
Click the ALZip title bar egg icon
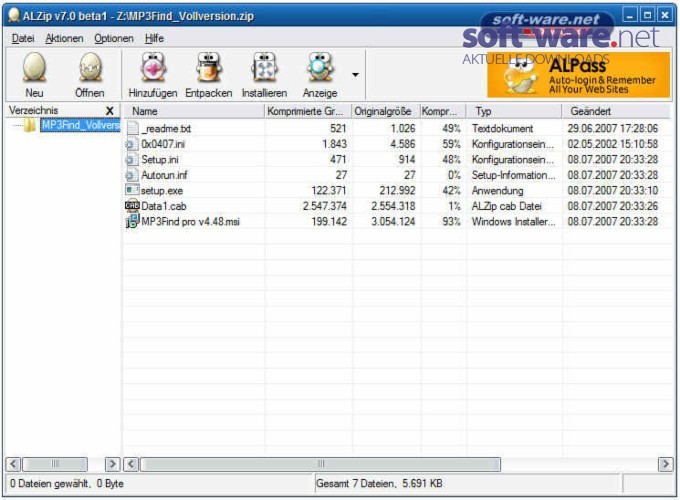point(14,16)
